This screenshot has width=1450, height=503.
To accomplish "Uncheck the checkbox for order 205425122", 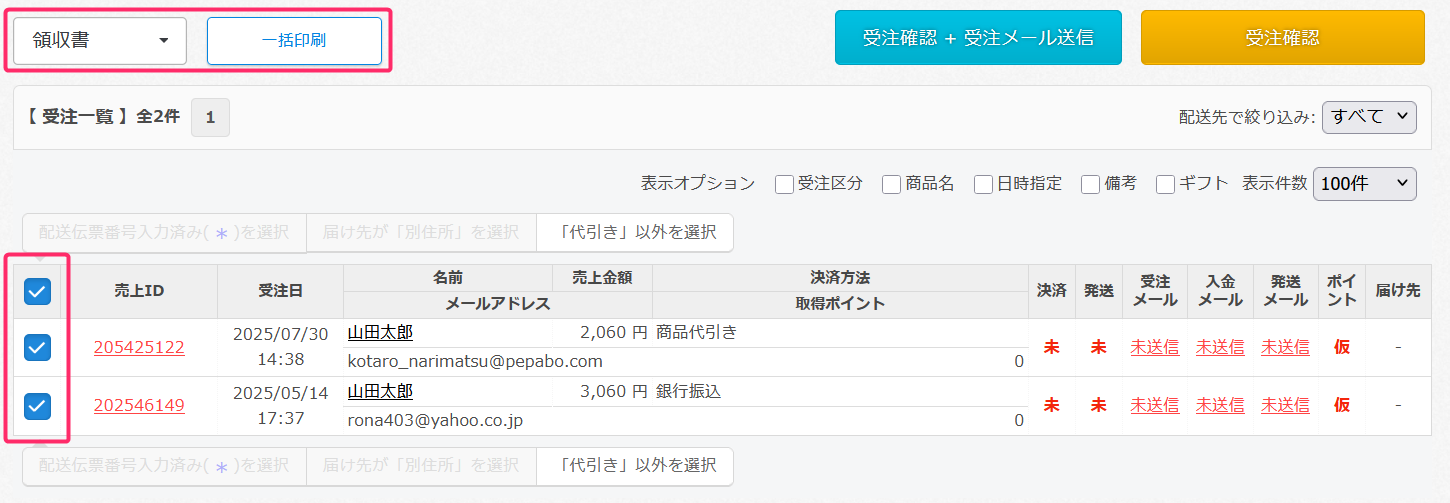I will pos(37,347).
